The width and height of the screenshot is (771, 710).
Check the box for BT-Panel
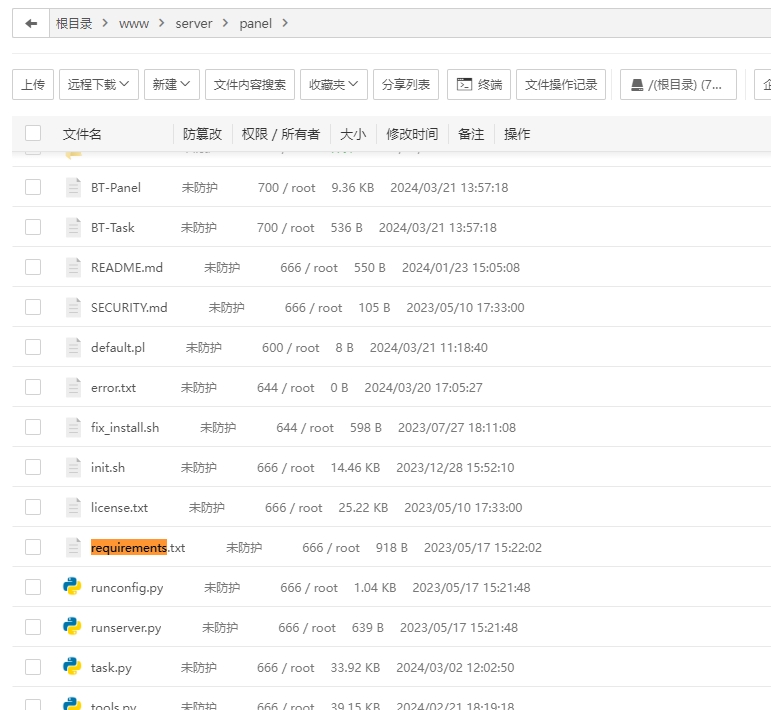[x=33, y=187]
